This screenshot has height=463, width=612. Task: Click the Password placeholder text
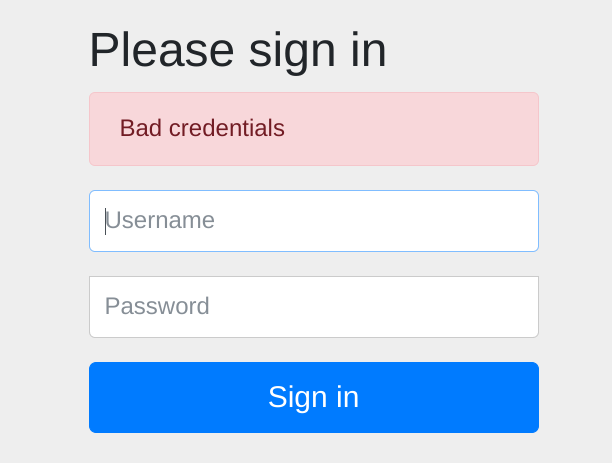point(157,307)
